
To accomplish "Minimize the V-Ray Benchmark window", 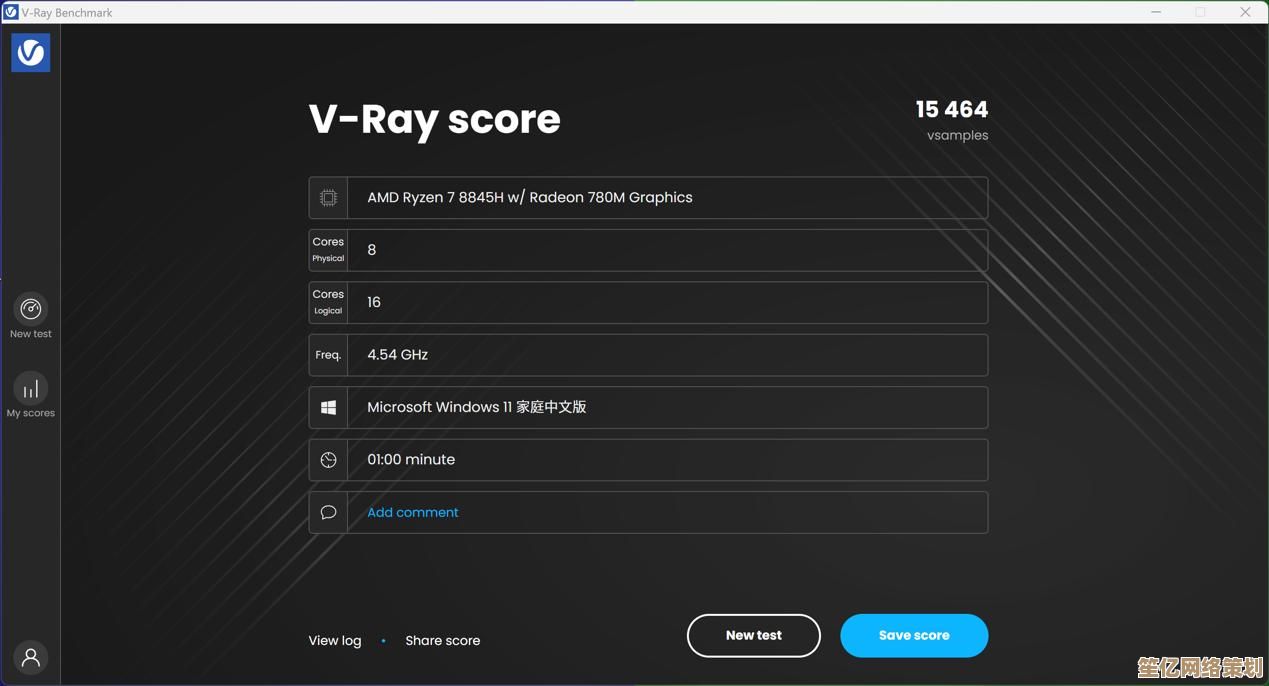I will (x=1156, y=12).
